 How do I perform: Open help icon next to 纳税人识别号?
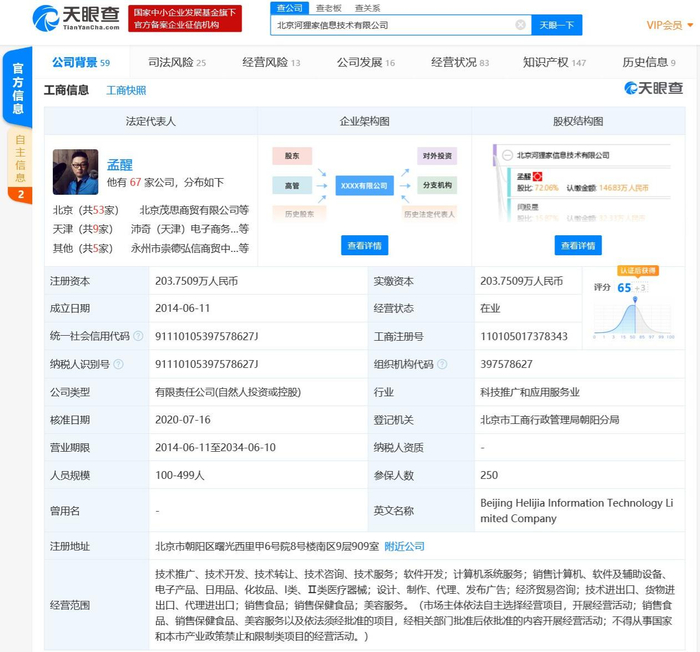pos(118,364)
